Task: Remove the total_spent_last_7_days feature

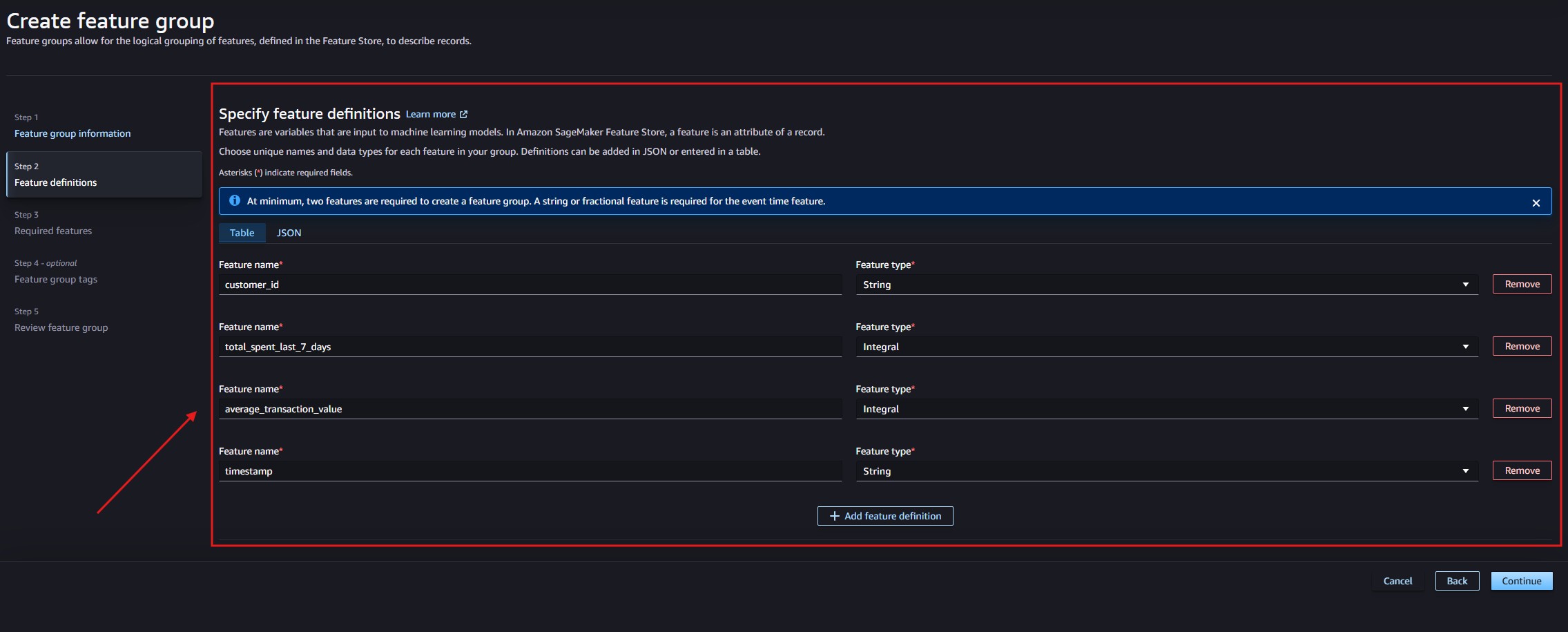Action: click(1522, 346)
